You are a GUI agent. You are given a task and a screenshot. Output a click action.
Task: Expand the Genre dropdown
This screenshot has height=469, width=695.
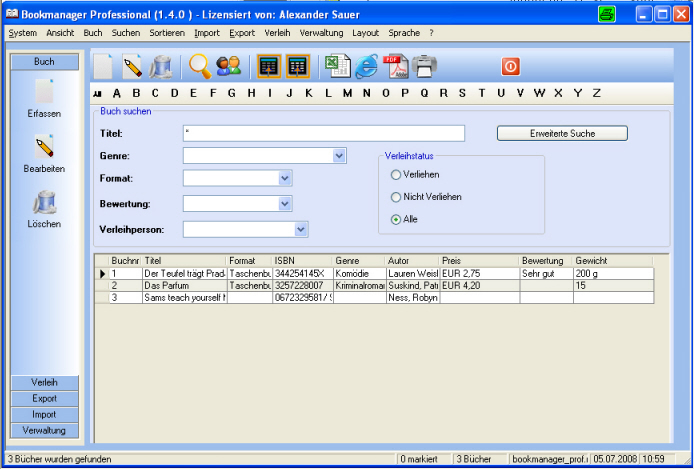pos(339,156)
